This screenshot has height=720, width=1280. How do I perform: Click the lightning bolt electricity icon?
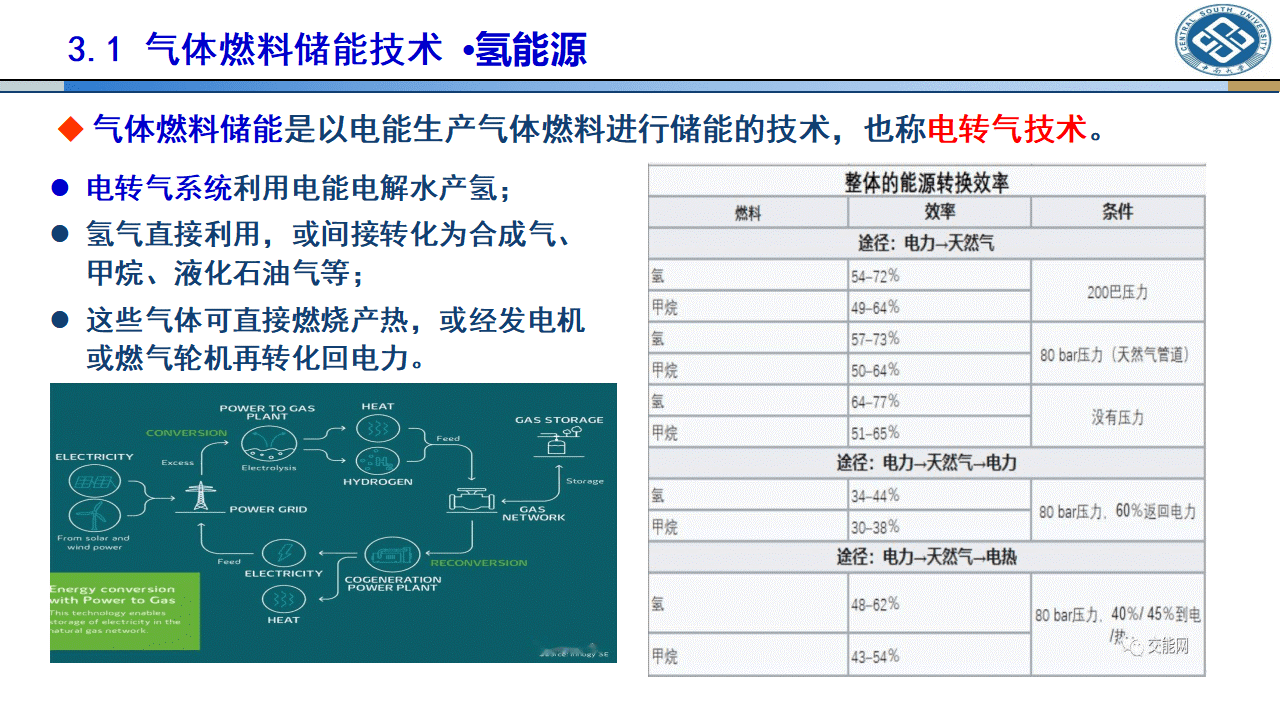pos(284,553)
